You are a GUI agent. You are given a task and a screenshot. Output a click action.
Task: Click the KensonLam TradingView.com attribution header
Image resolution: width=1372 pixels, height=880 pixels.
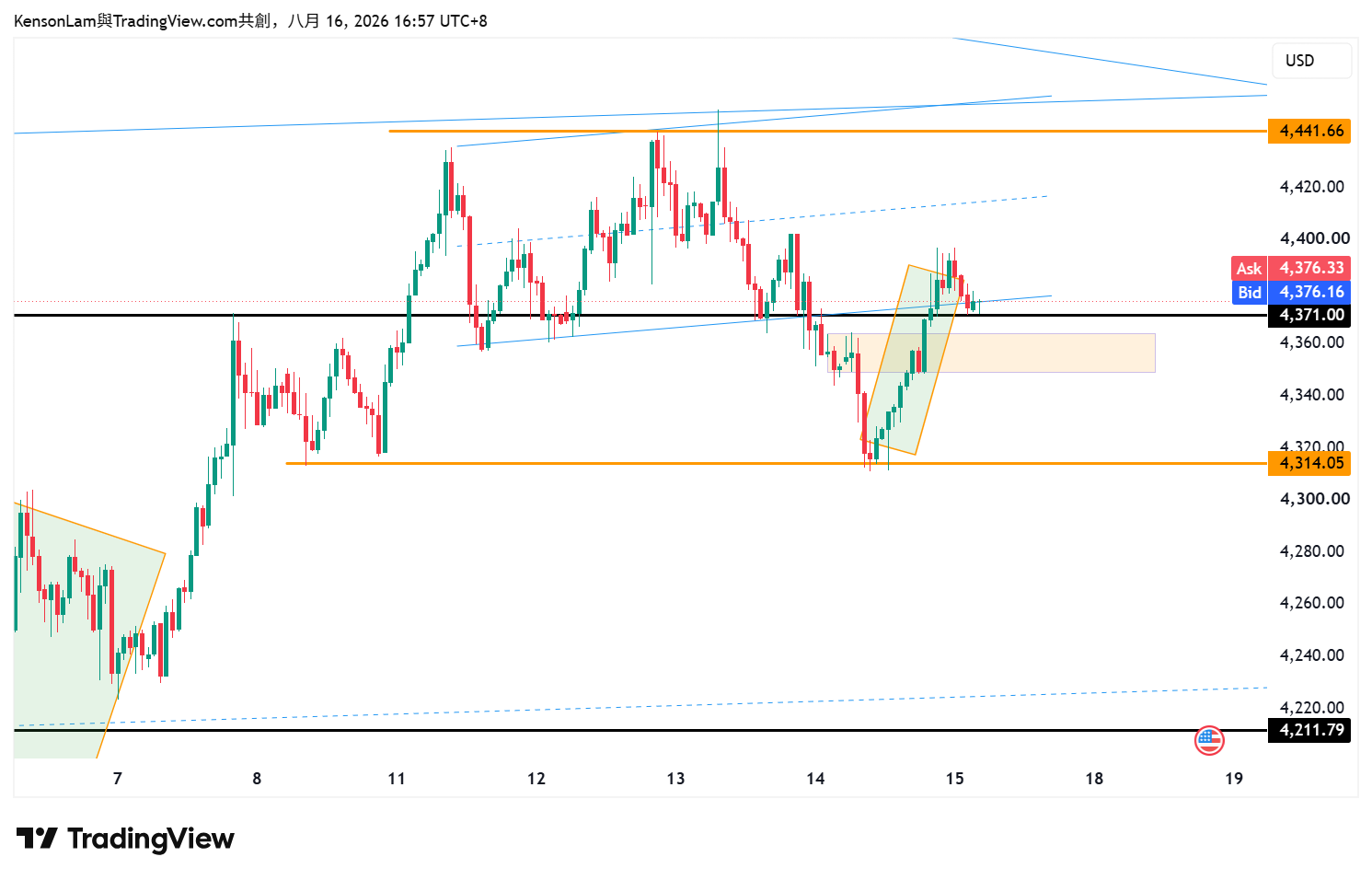coord(250,20)
